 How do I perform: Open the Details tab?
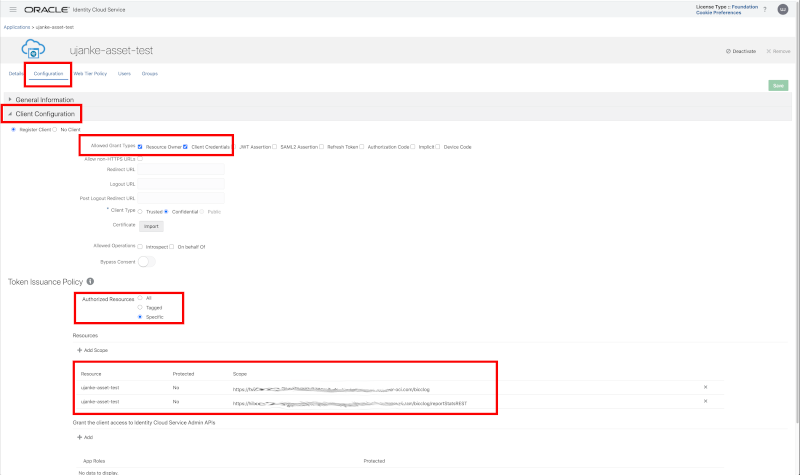pos(16,73)
